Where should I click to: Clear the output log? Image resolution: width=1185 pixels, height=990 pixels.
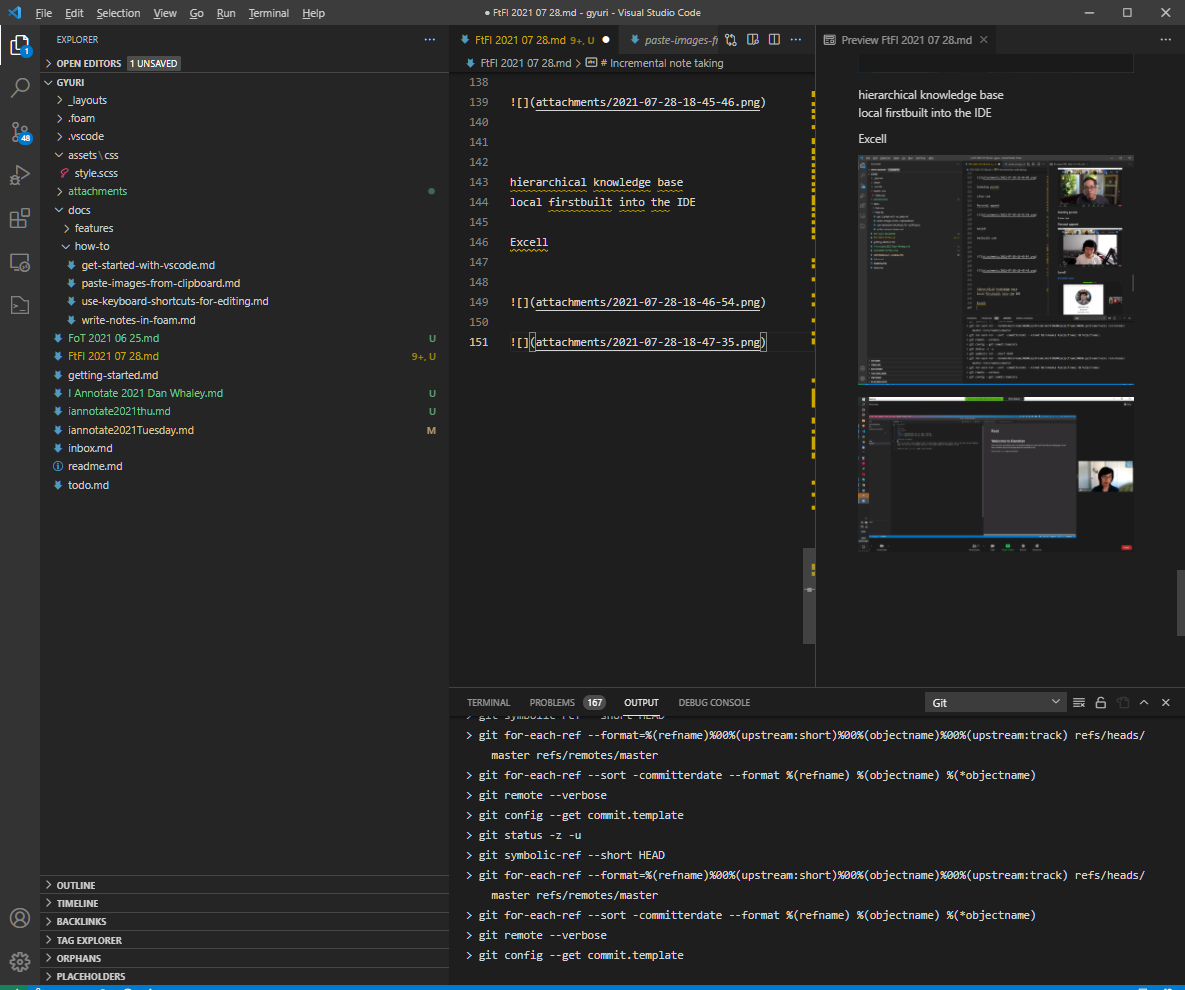coord(1078,703)
